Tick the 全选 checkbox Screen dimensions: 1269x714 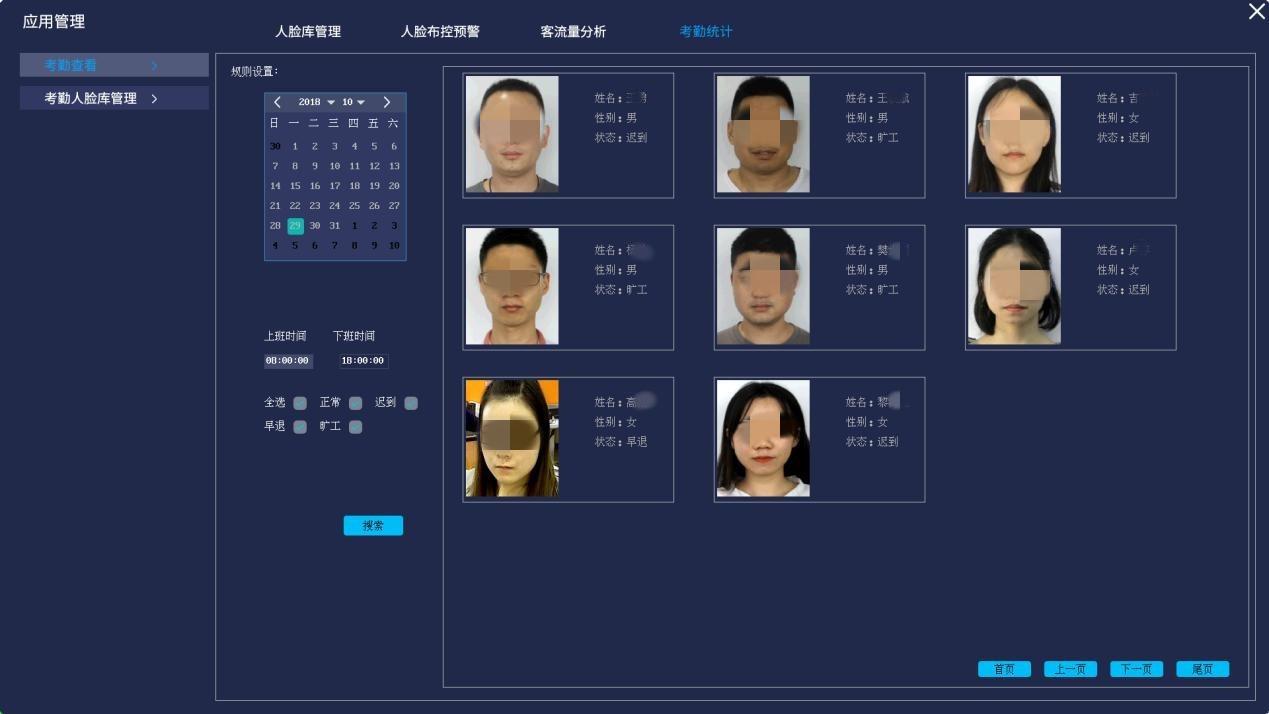coord(300,403)
